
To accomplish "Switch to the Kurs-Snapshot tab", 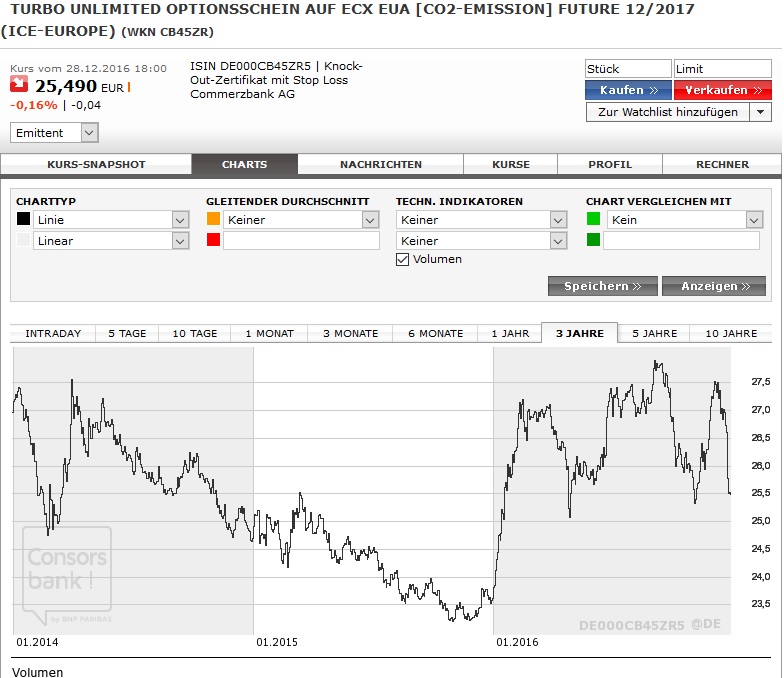I will [96, 164].
